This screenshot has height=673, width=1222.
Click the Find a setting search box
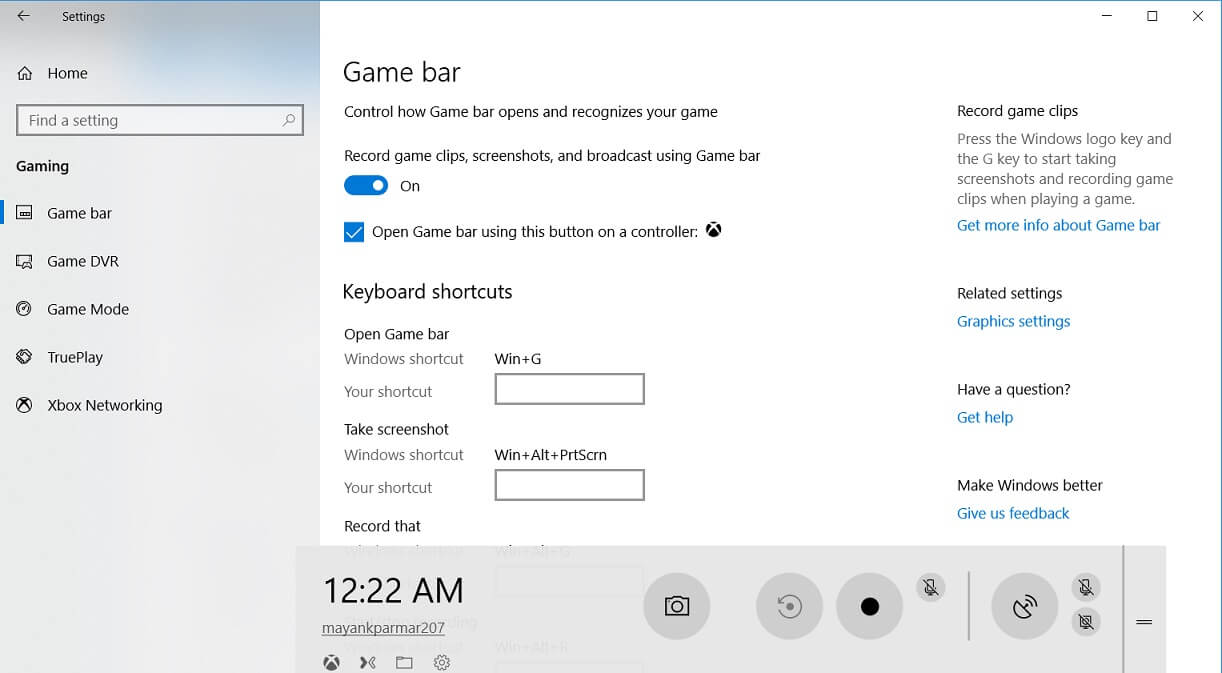pyautogui.click(x=160, y=120)
